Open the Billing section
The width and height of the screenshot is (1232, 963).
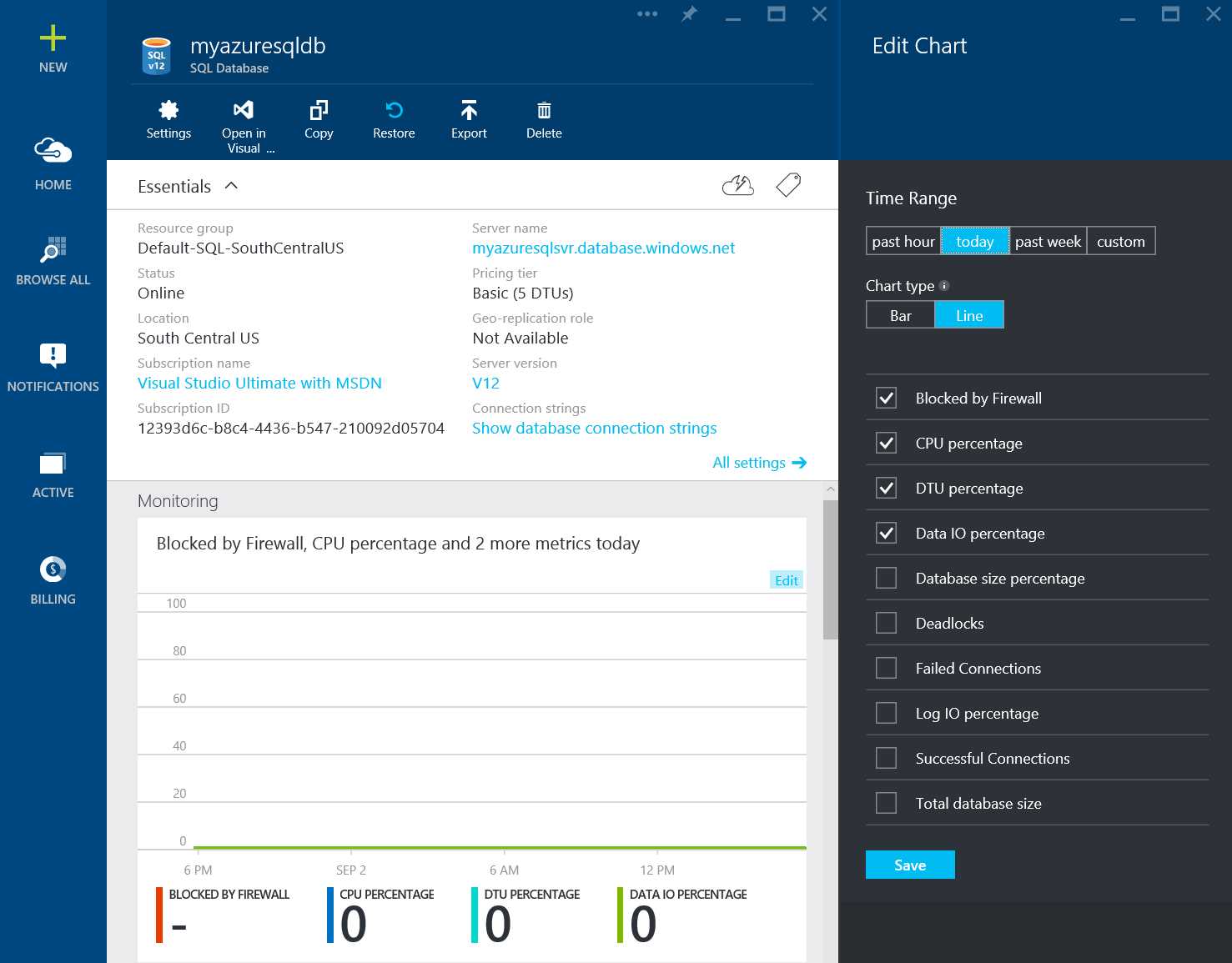click(x=53, y=577)
